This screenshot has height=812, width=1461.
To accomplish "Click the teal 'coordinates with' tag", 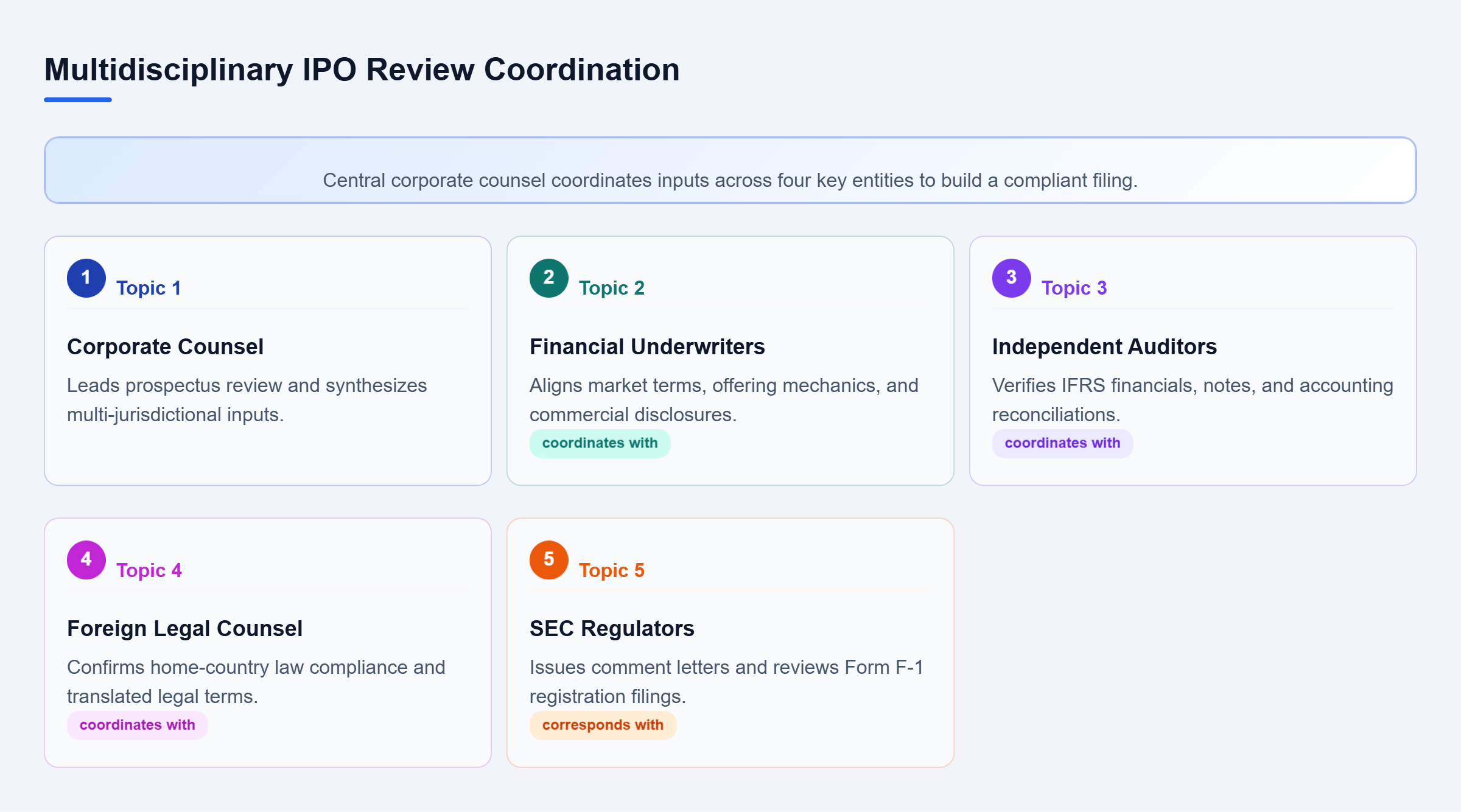I will [x=600, y=443].
